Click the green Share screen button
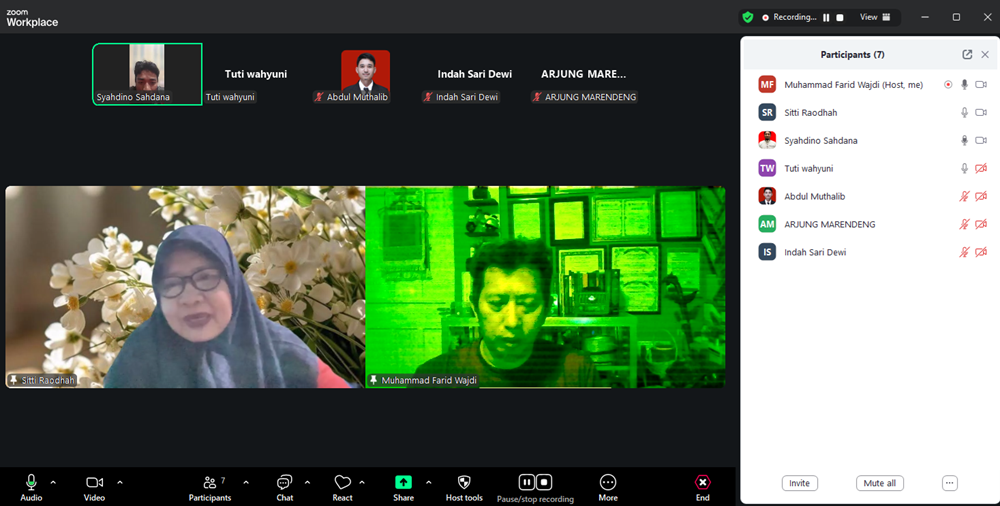This screenshot has height=506, width=1000. pos(403,482)
